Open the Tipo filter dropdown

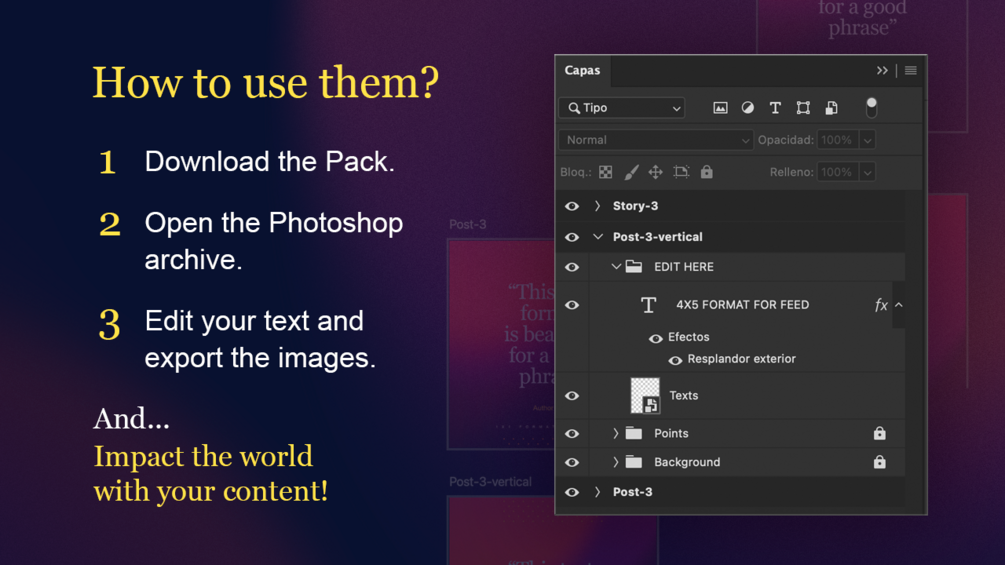pyautogui.click(x=622, y=108)
